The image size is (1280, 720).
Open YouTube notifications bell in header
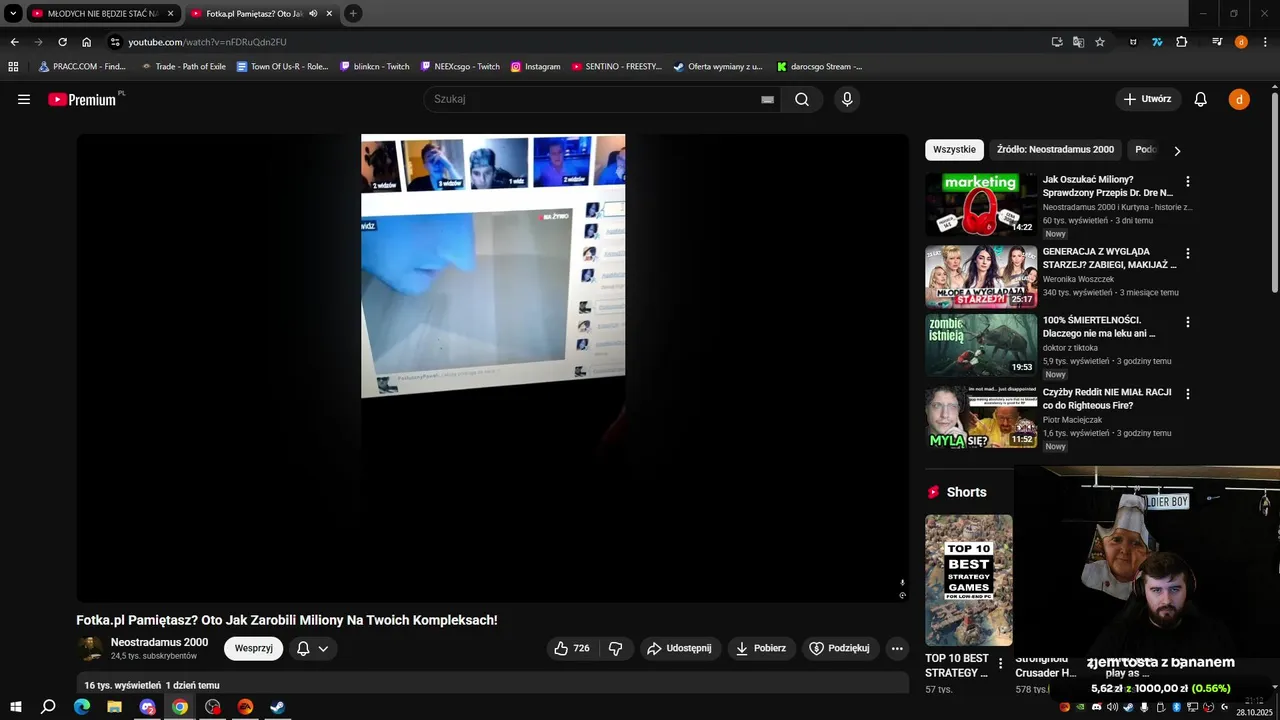(x=1201, y=99)
